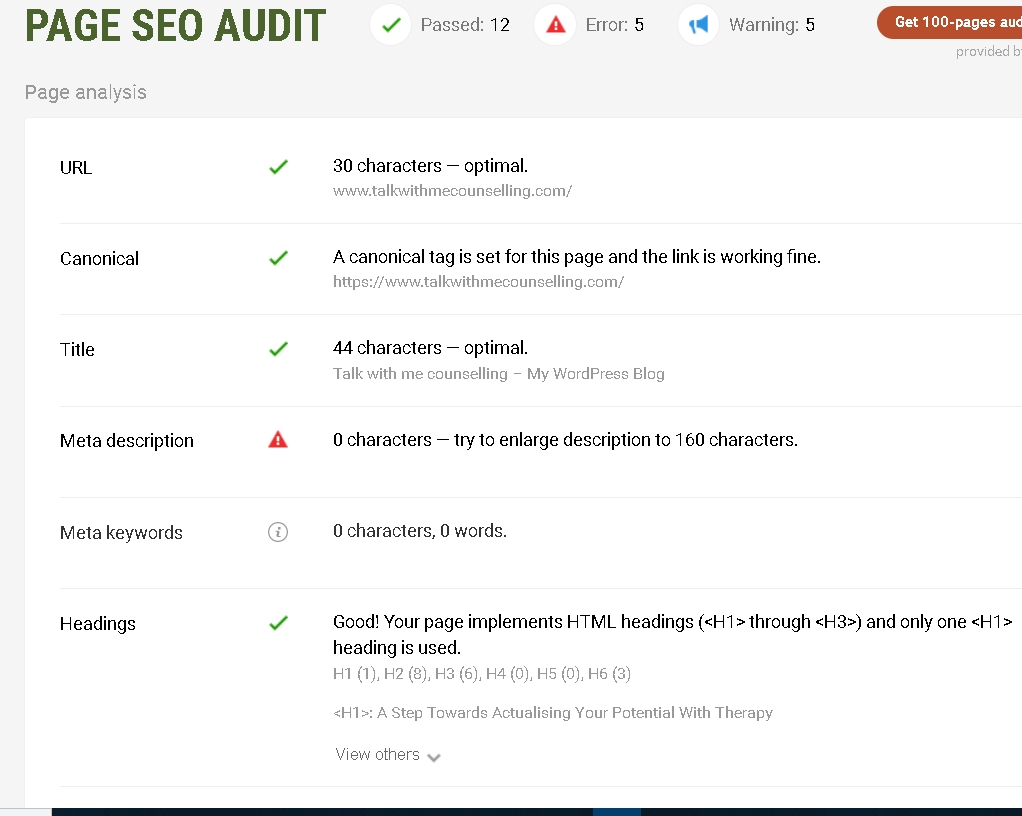The height and width of the screenshot is (816, 1022).
Task: Click the red warning icon beside Meta description
Action: (278, 439)
